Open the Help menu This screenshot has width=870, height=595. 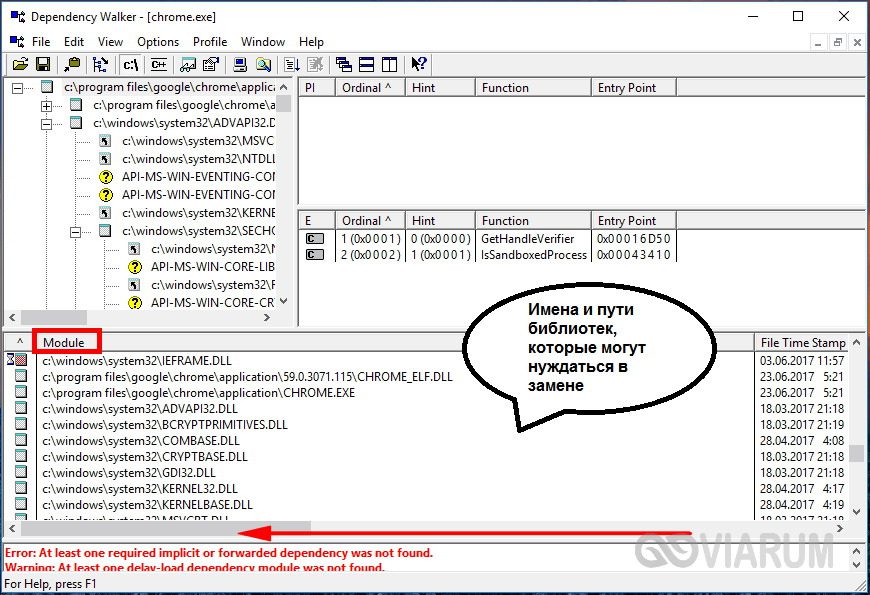click(311, 42)
